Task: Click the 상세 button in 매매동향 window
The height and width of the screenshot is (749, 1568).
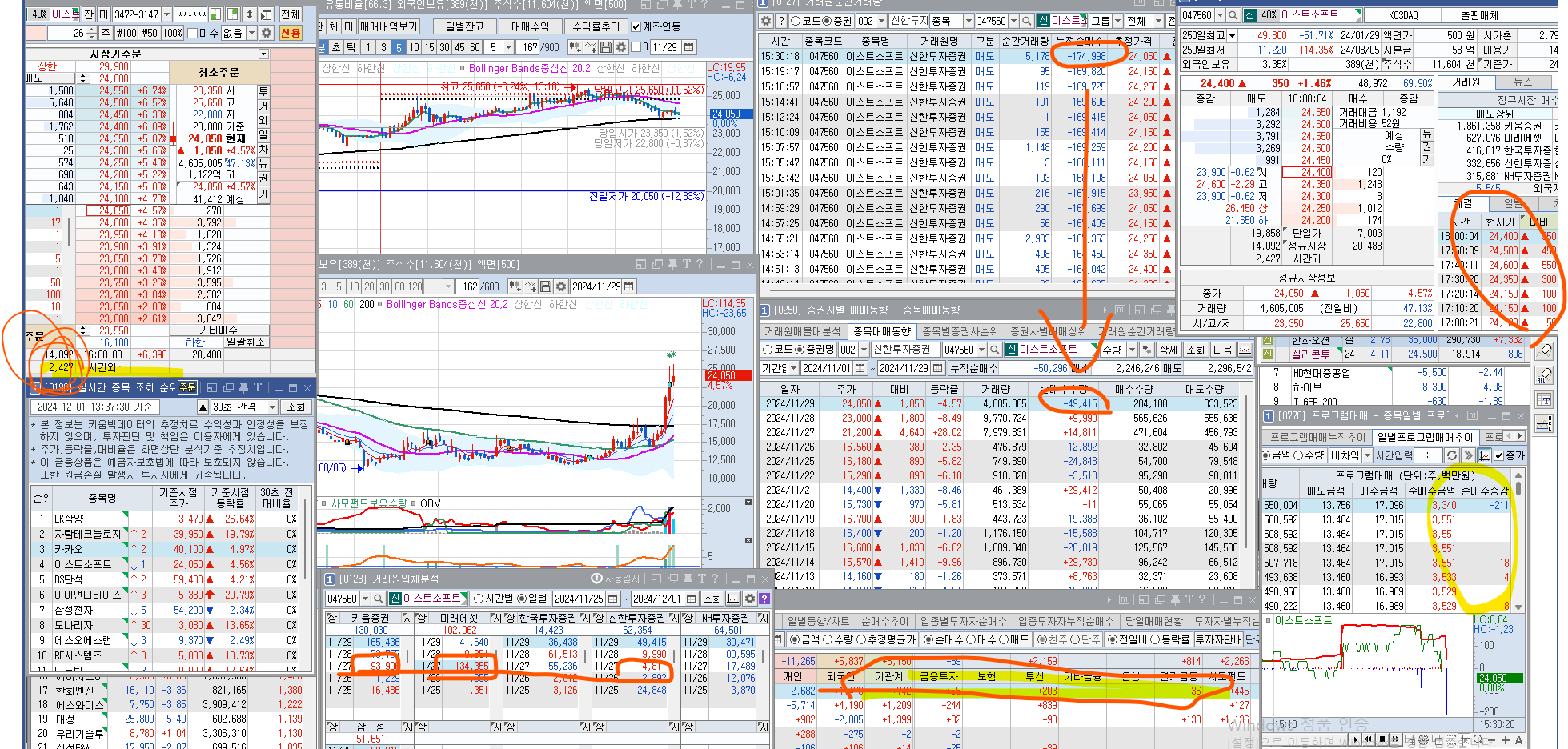Action: coord(1169,350)
